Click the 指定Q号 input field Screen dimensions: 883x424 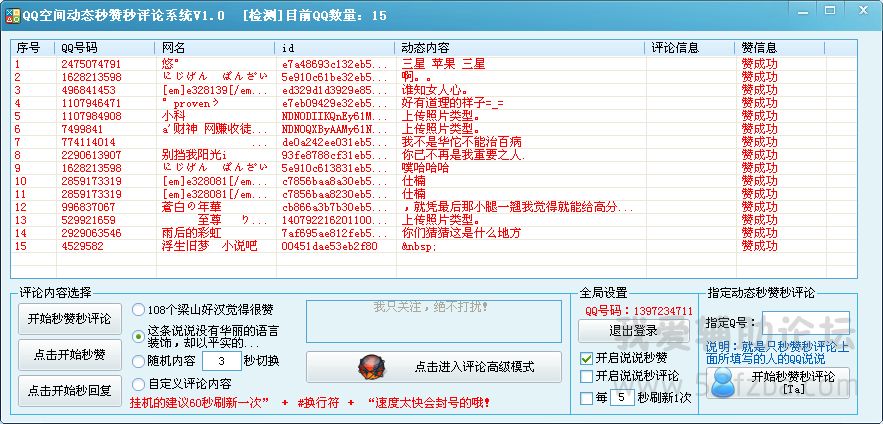(x=806, y=323)
